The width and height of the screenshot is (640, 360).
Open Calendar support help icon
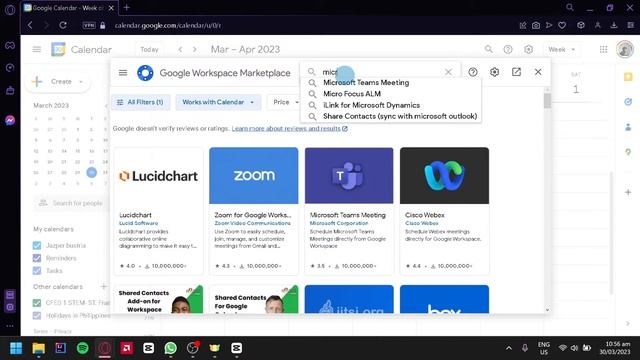[508, 49]
